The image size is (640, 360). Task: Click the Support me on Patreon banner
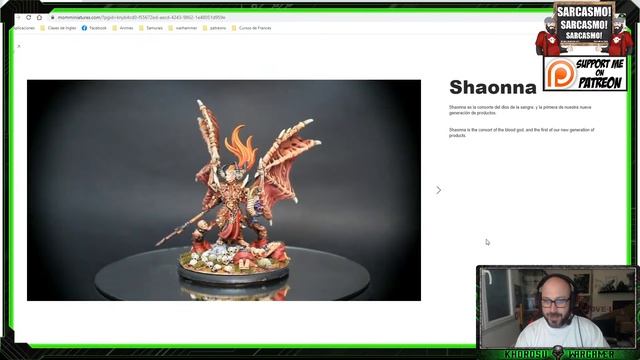pyautogui.click(x=585, y=73)
